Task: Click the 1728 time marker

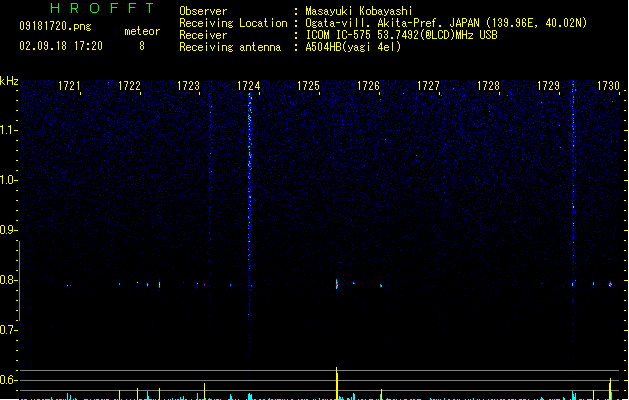Action: point(488,86)
